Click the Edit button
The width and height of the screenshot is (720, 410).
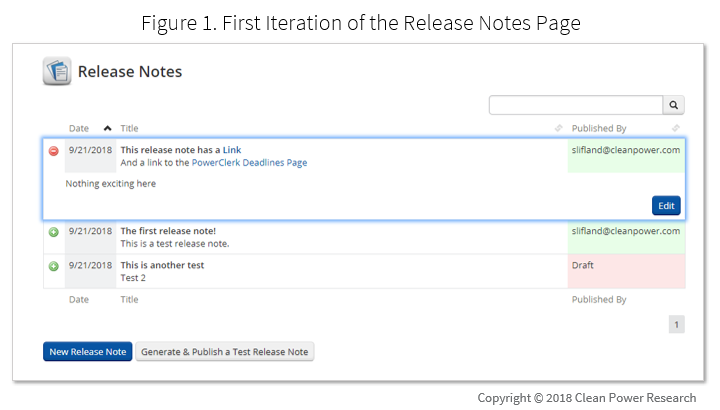pyautogui.click(x=666, y=206)
